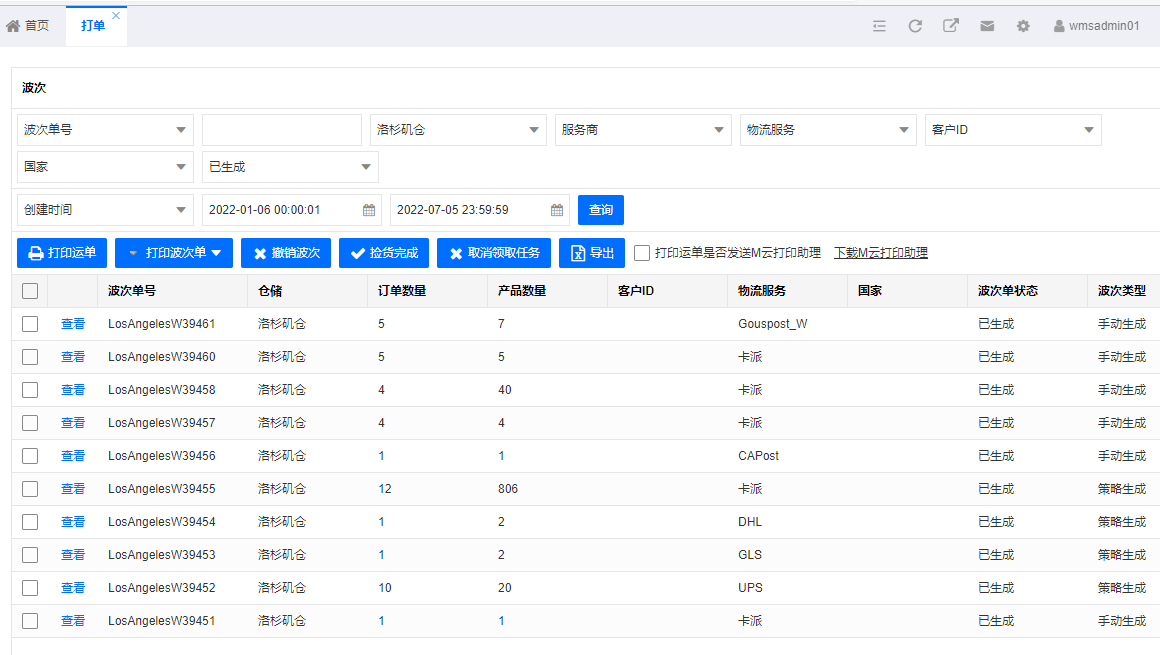Click the home icon in the tab bar

click(x=13, y=26)
